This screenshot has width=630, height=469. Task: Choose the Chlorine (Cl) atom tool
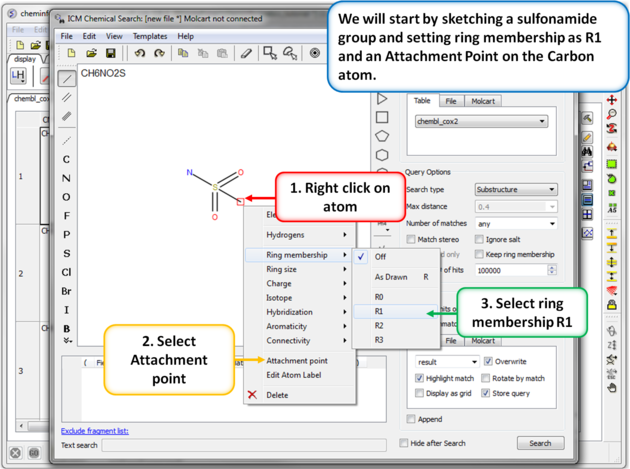click(67, 272)
